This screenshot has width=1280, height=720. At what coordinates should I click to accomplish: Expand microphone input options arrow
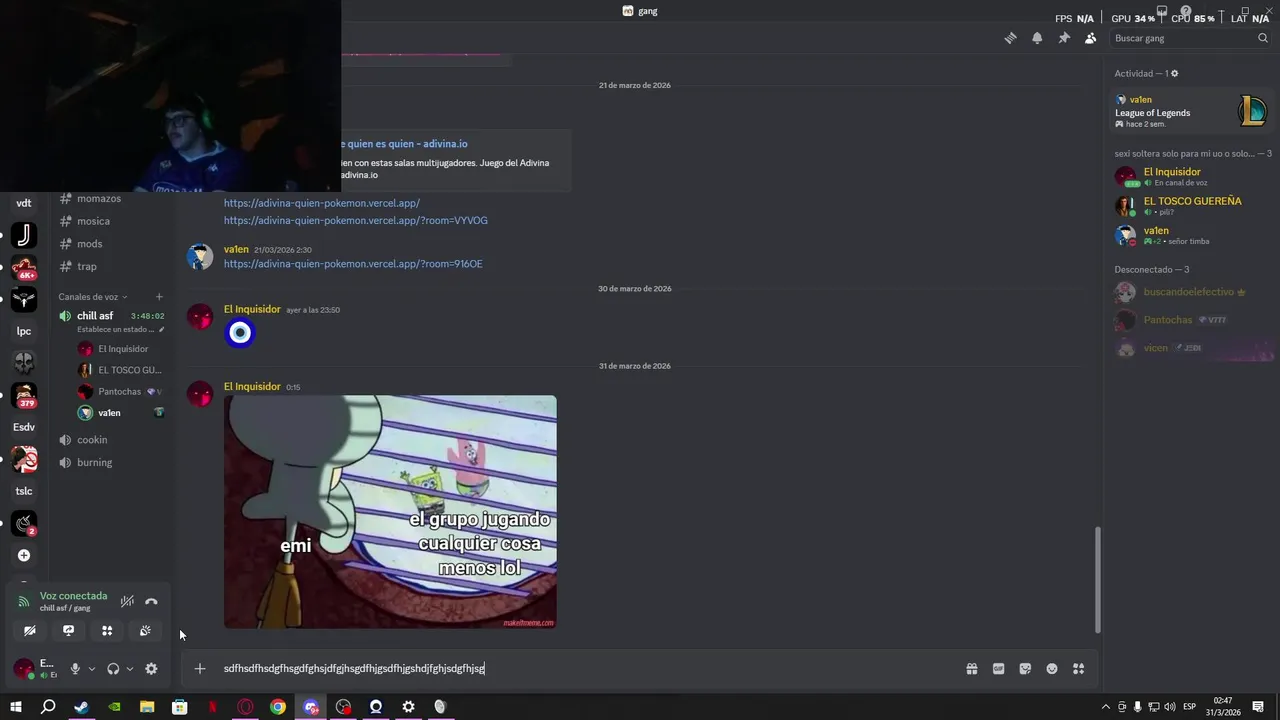coord(91,669)
